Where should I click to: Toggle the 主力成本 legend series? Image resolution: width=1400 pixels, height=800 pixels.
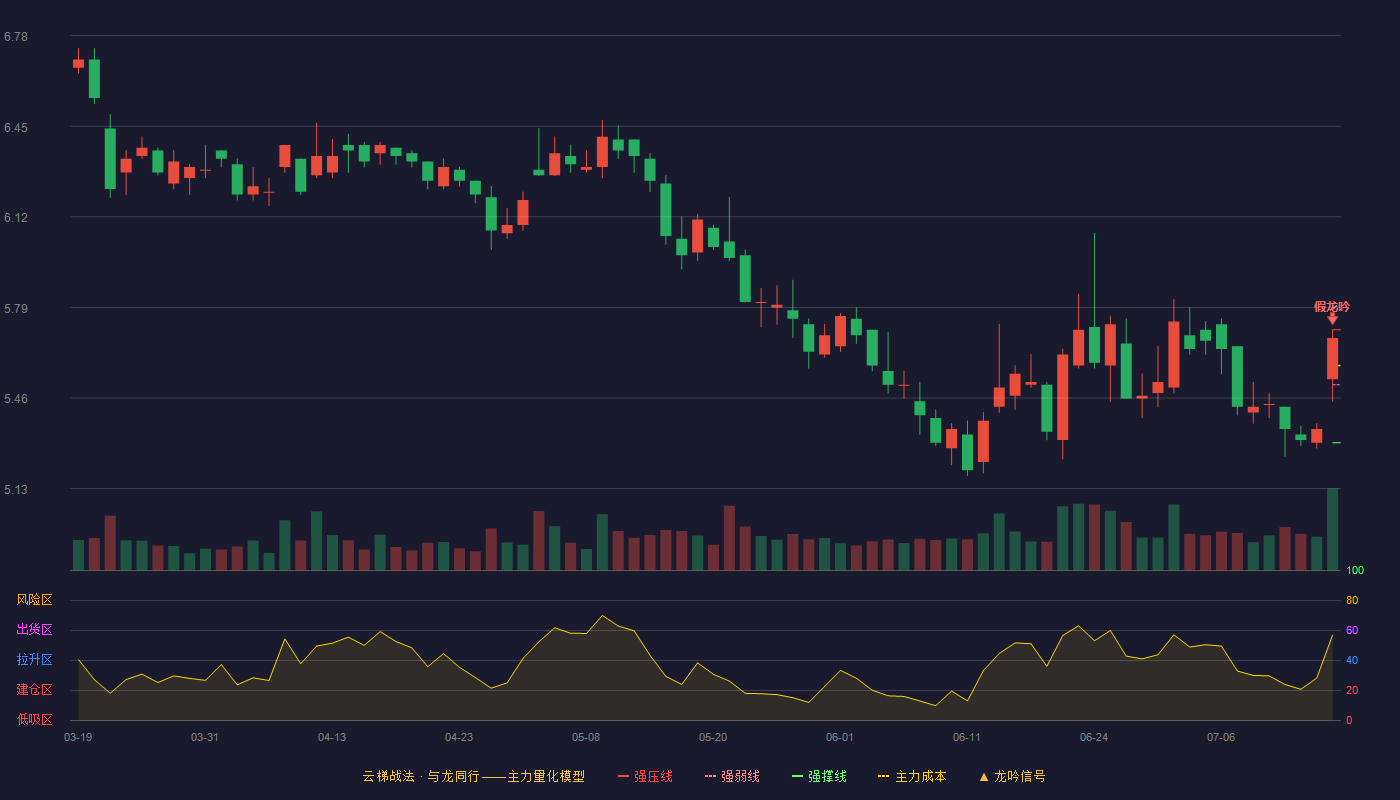pyautogui.click(x=912, y=776)
